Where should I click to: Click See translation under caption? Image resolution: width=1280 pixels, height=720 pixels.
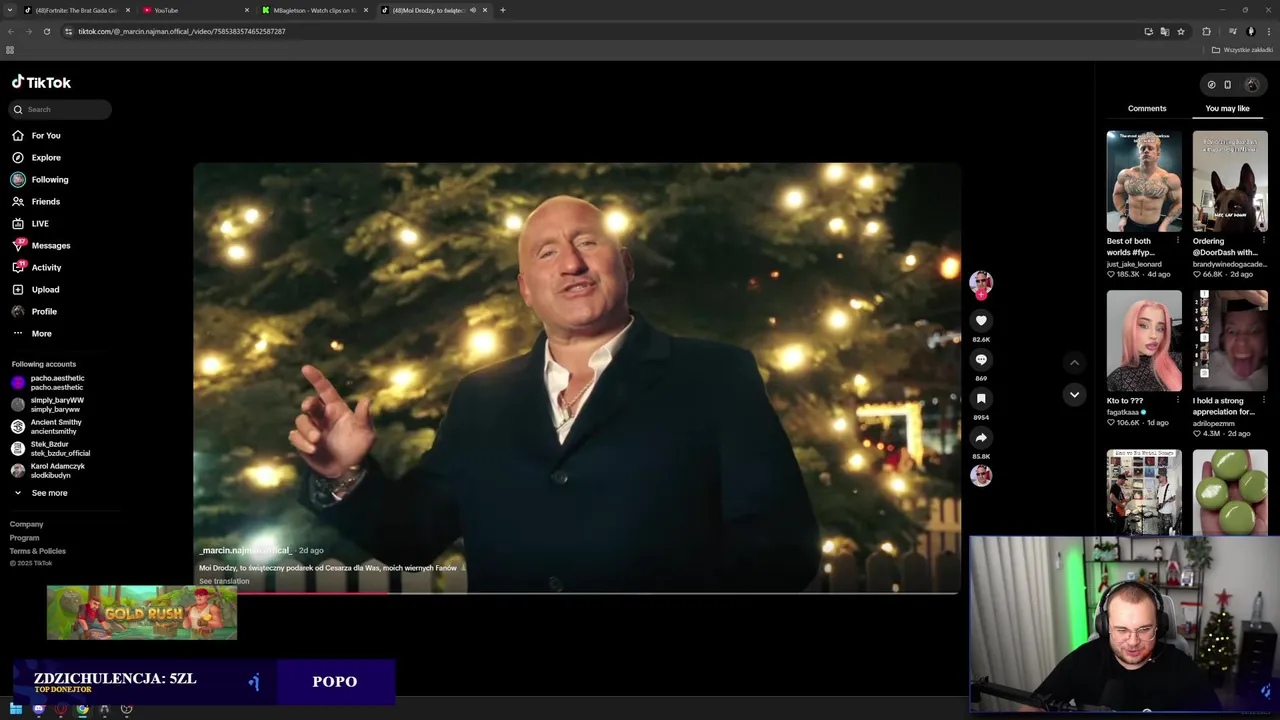pos(224,581)
